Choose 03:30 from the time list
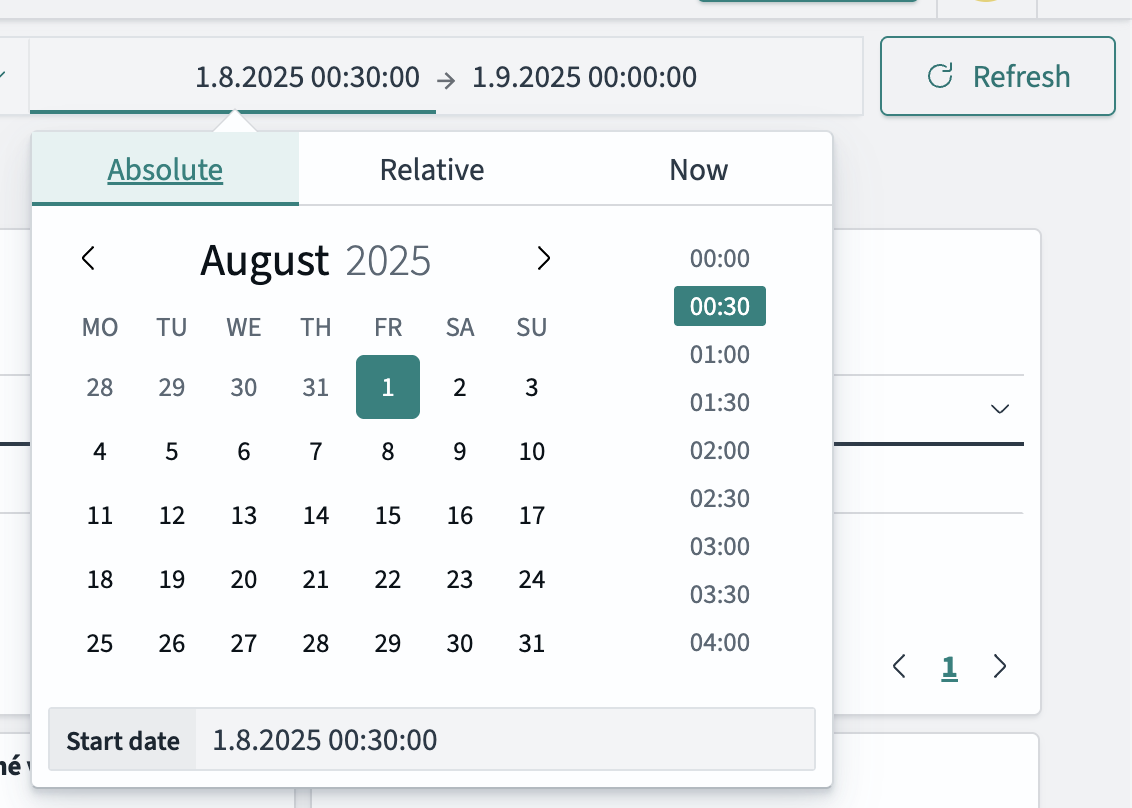This screenshot has width=1132, height=808. [x=719, y=595]
